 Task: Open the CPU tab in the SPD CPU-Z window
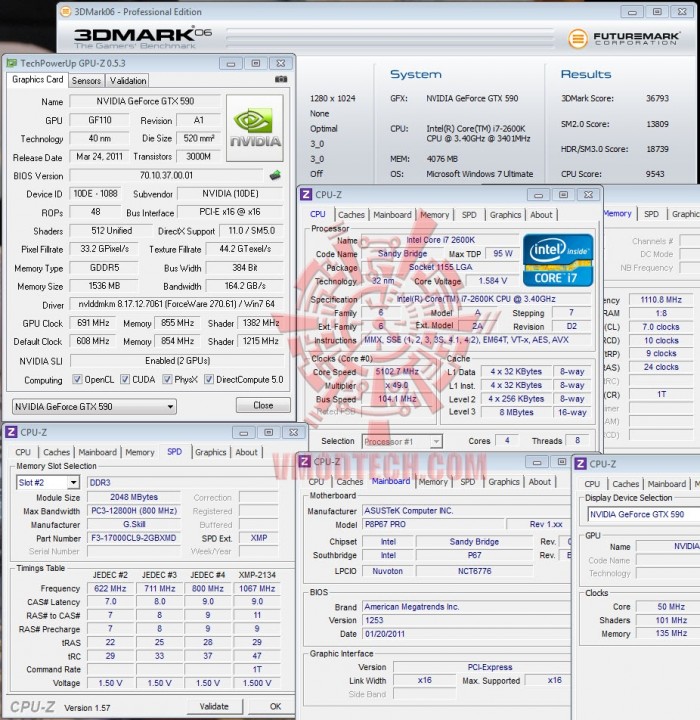pyautogui.click(x=23, y=452)
